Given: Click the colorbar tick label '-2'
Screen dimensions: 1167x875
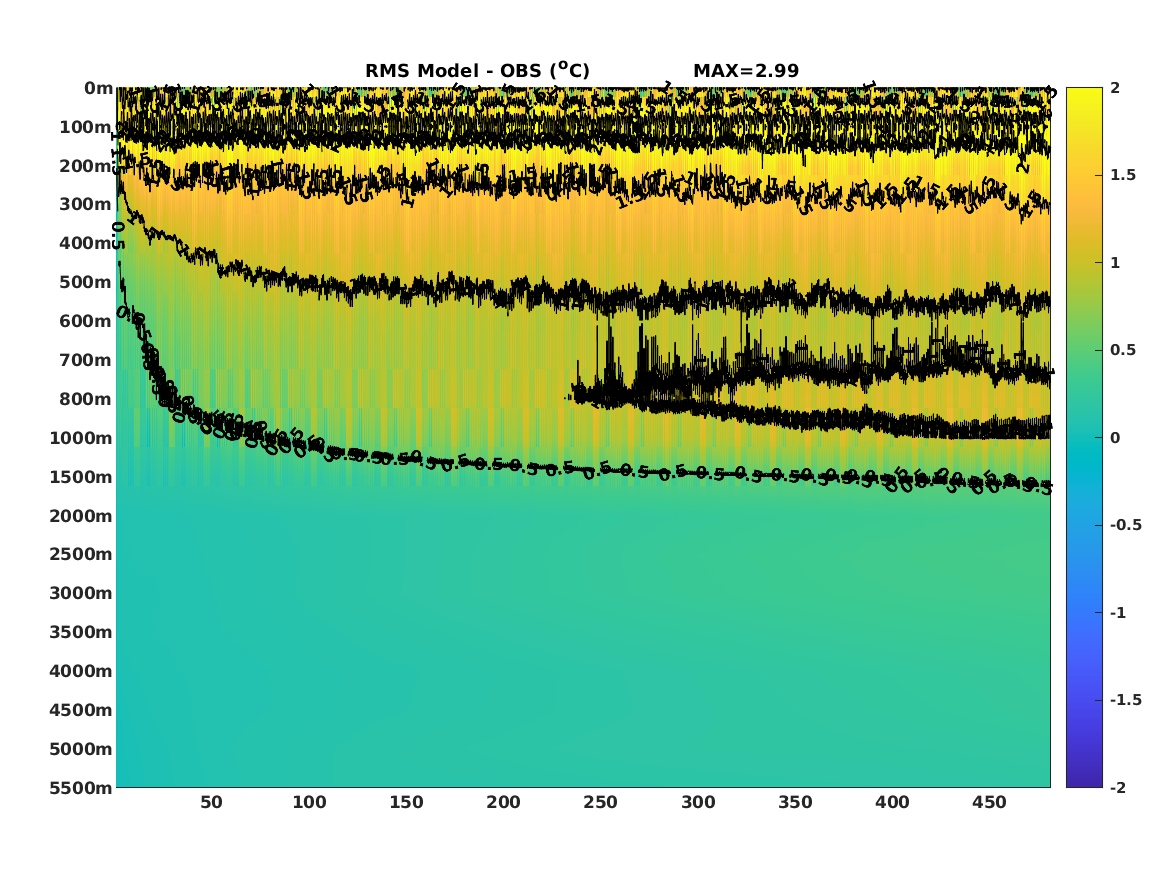Looking at the screenshot, I should click(1118, 787).
